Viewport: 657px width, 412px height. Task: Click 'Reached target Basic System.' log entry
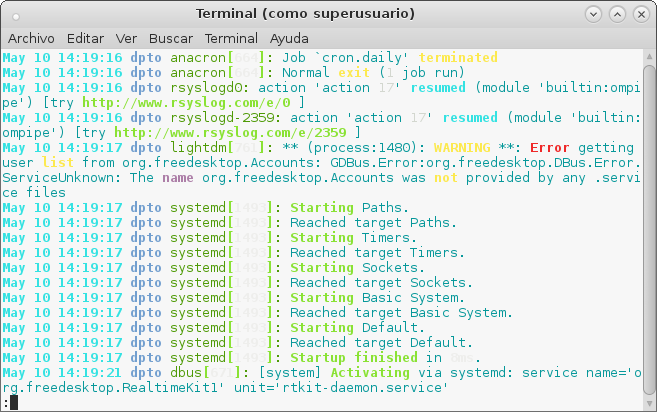401,313
